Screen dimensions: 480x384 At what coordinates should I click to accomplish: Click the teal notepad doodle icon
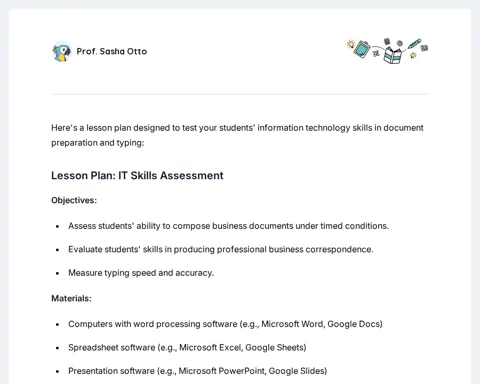point(362,49)
